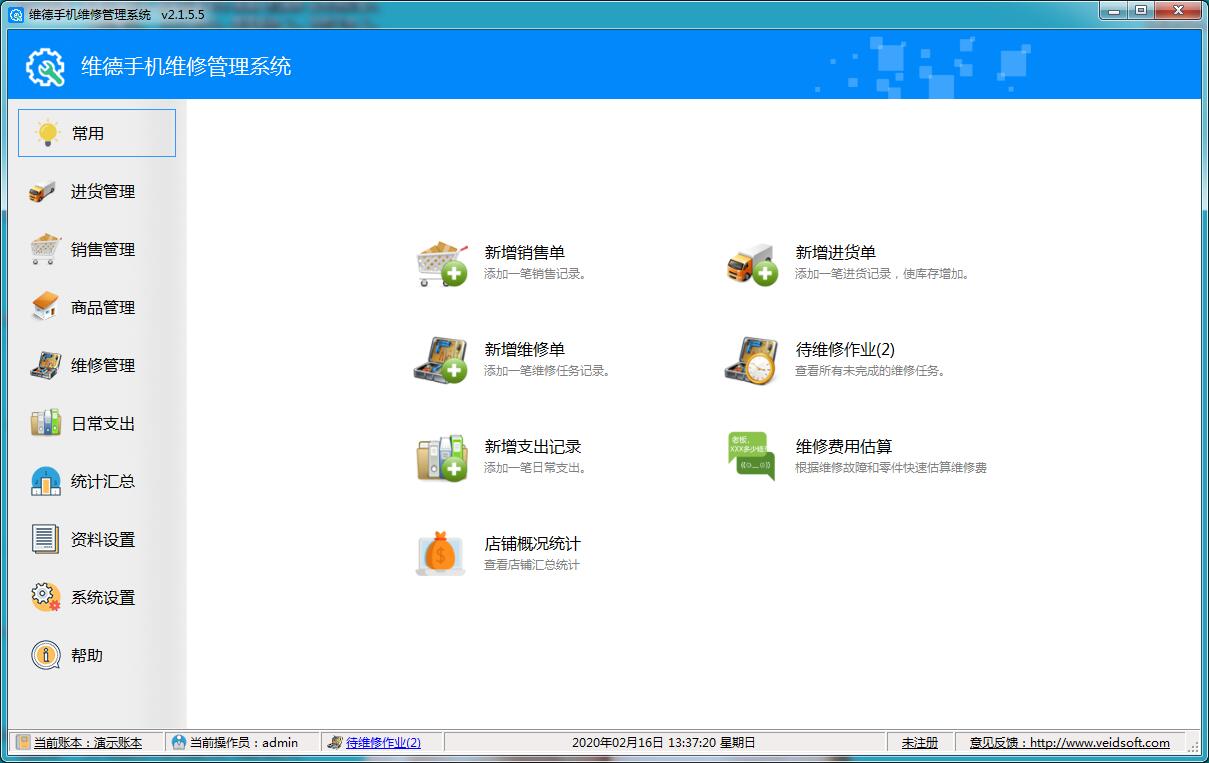Screen dimensions: 1209x763
Task: Click the podium icon beside 统计汇总
Action: point(45,481)
